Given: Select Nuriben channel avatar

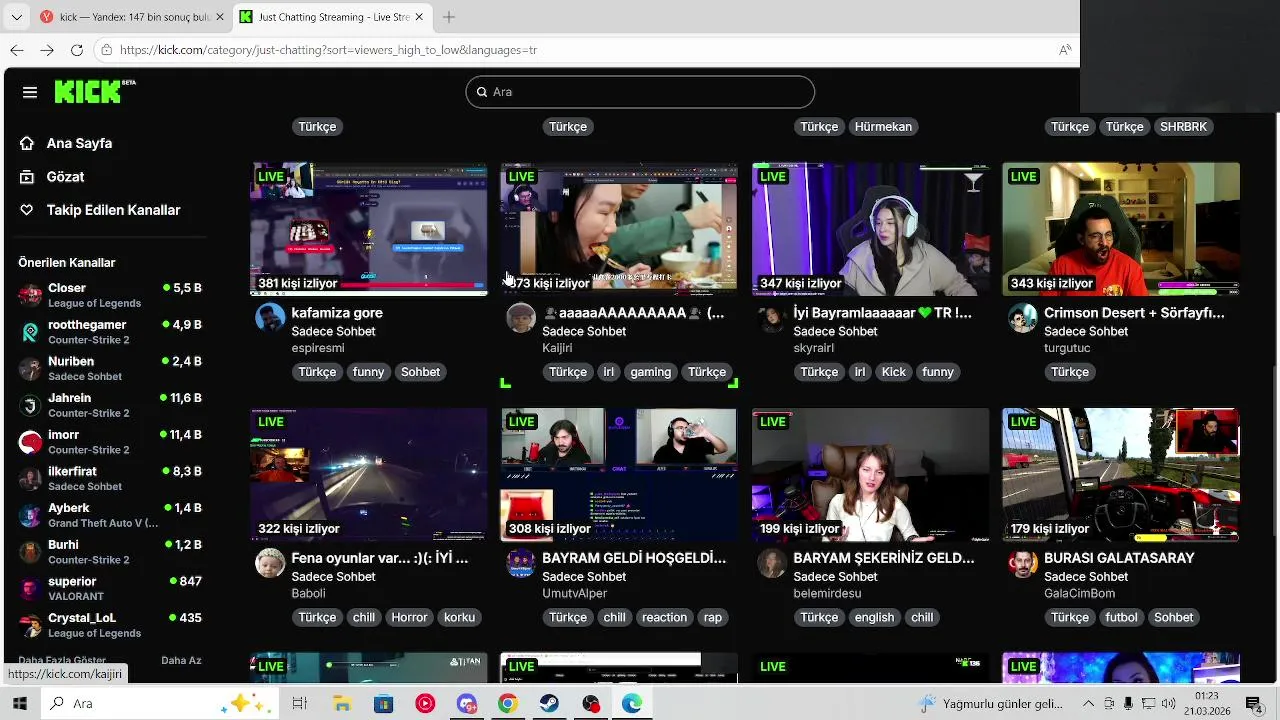Looking at the screenshot, I should 31,368.
